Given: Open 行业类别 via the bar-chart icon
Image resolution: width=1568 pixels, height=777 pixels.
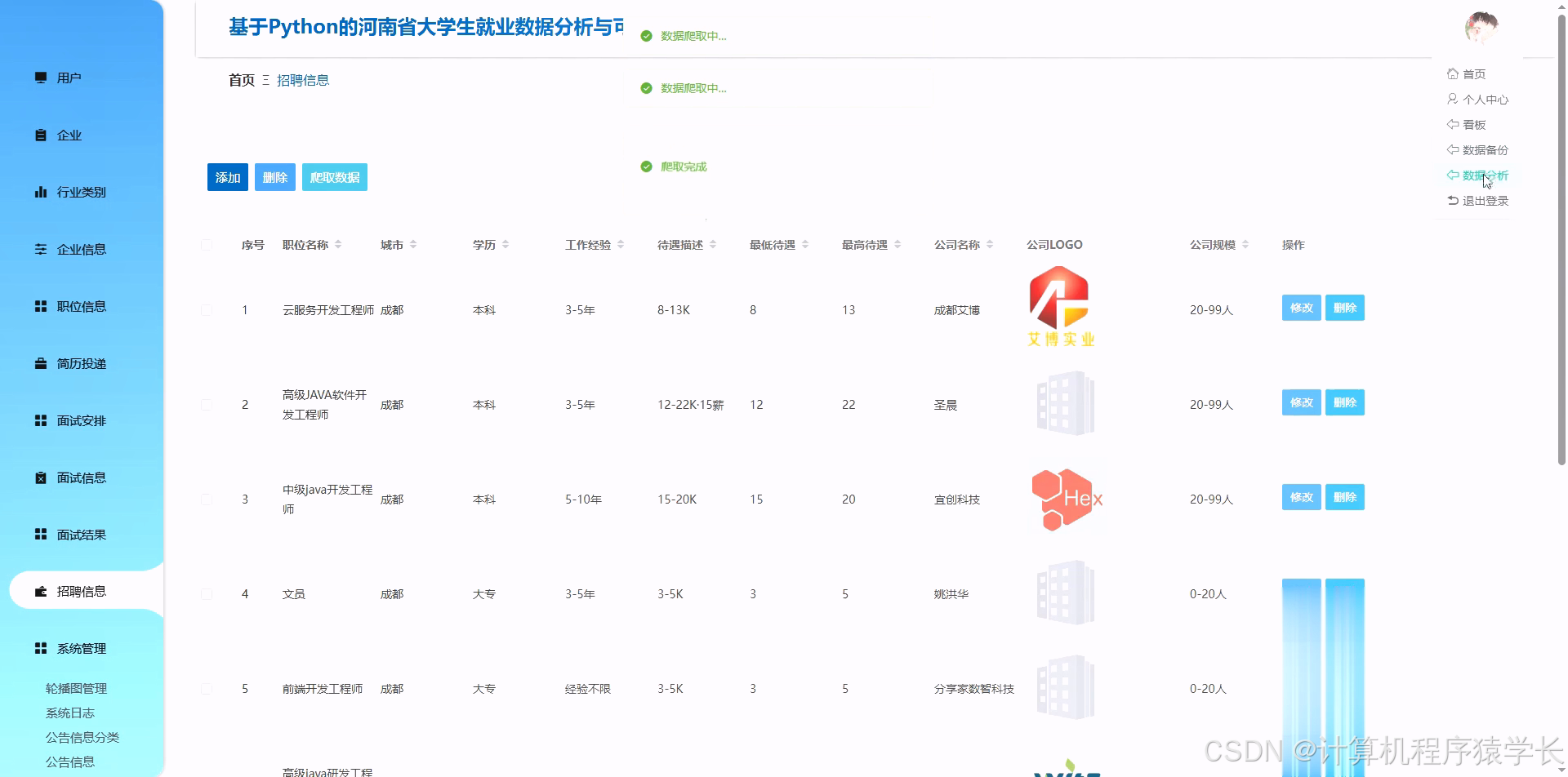Looking at the screenshot, I should coord(42,192).
